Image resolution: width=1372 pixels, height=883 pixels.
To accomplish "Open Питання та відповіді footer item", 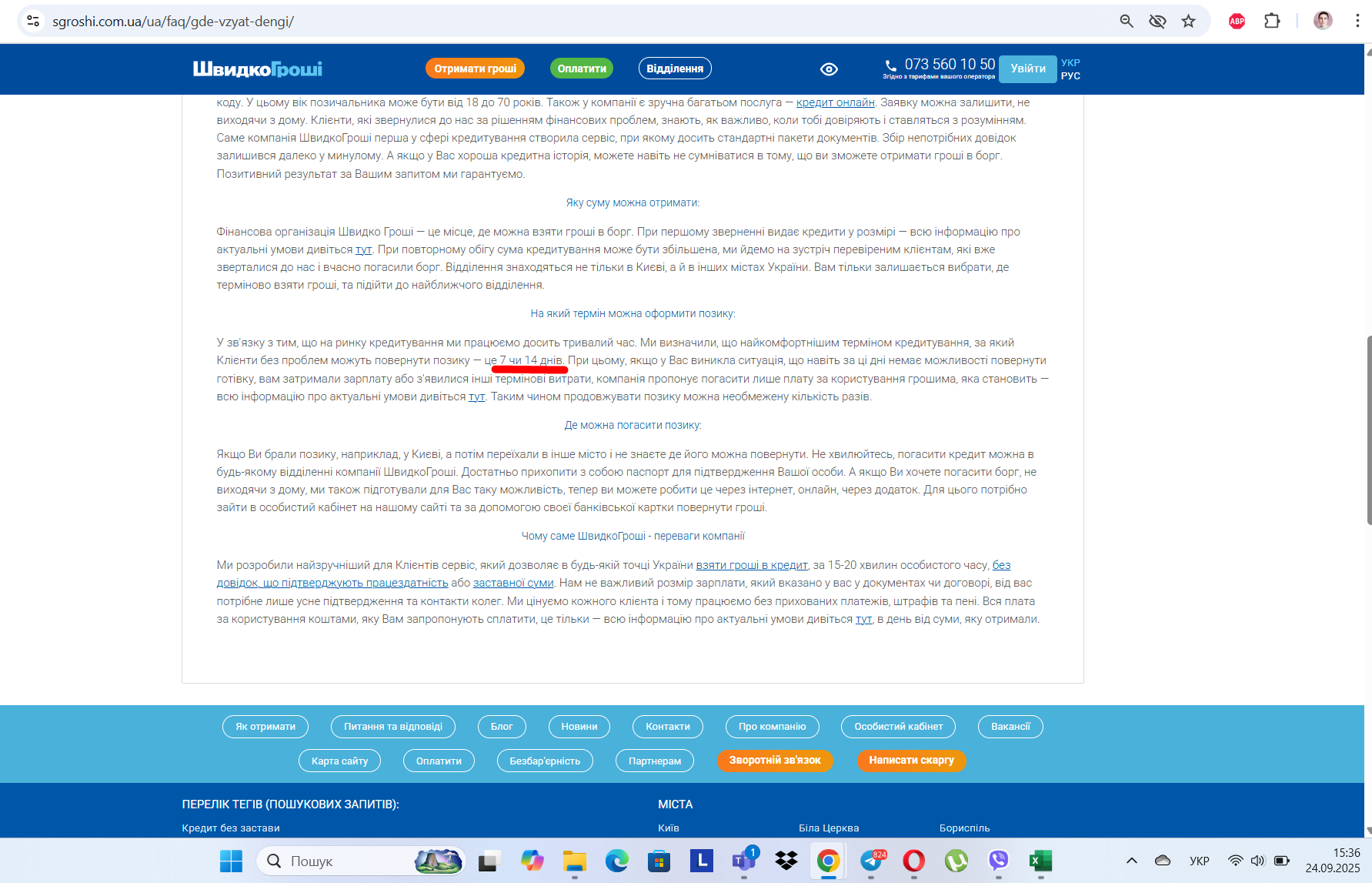I will click(x=393, y=727).
